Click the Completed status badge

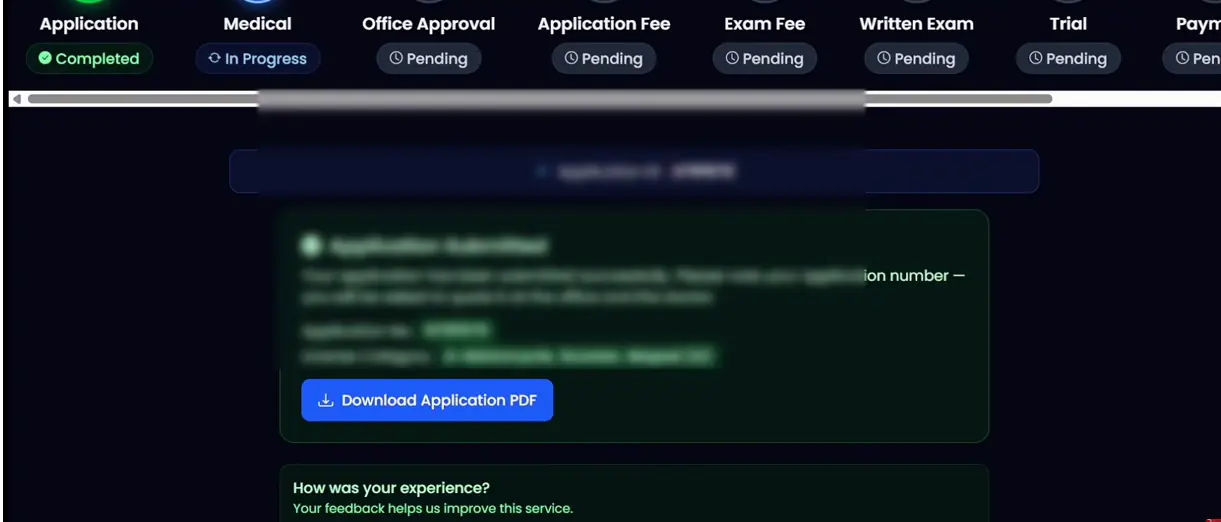coord(89,59)
